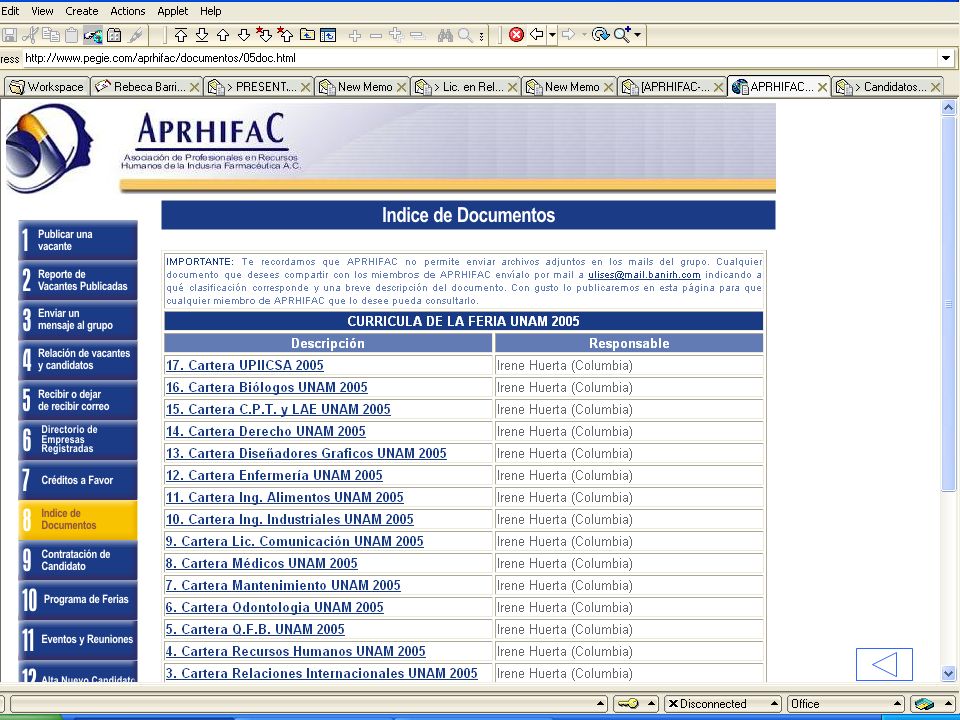Click sidebar button Publicar una vacante
The width and height of the screenshot is (960, 720).
[78, 240]
